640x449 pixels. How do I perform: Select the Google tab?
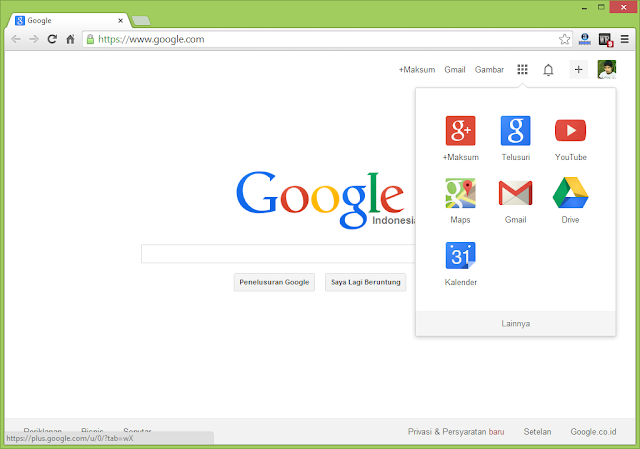pos(67,20)
